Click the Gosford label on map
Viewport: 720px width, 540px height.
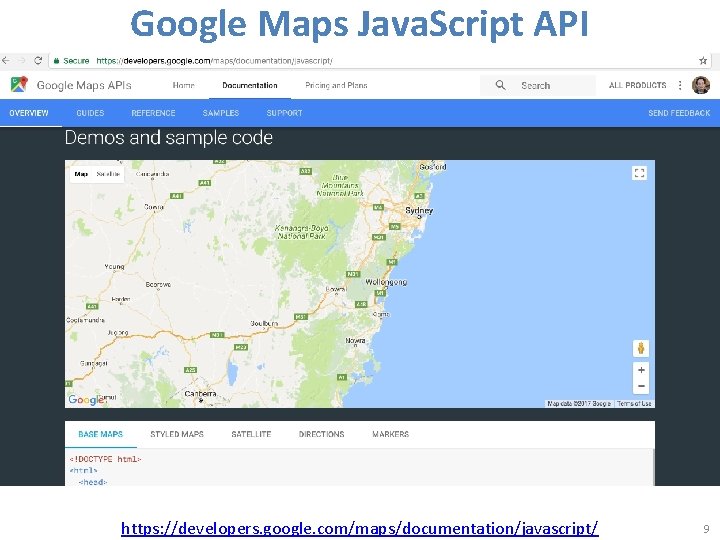[x=433, y=167]
